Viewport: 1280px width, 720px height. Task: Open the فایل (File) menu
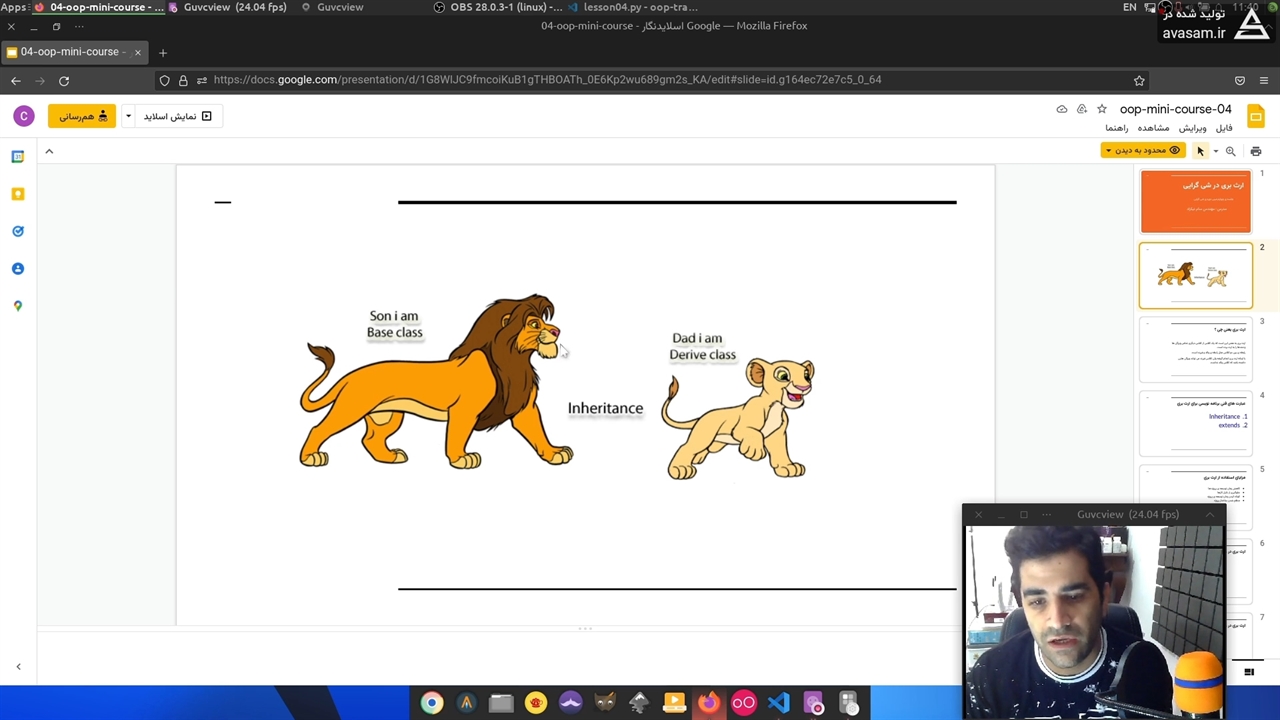click(1224, 128)
